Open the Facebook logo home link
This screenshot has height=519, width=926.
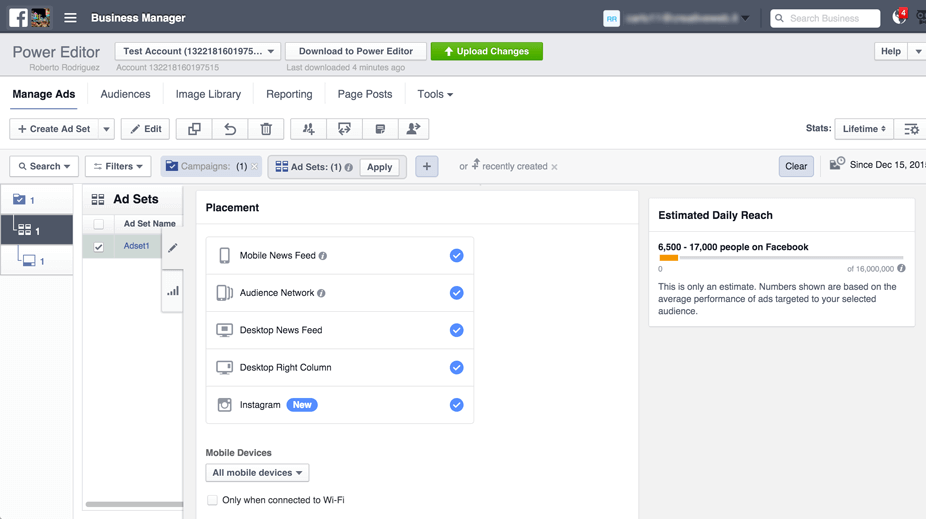point(18,18)
